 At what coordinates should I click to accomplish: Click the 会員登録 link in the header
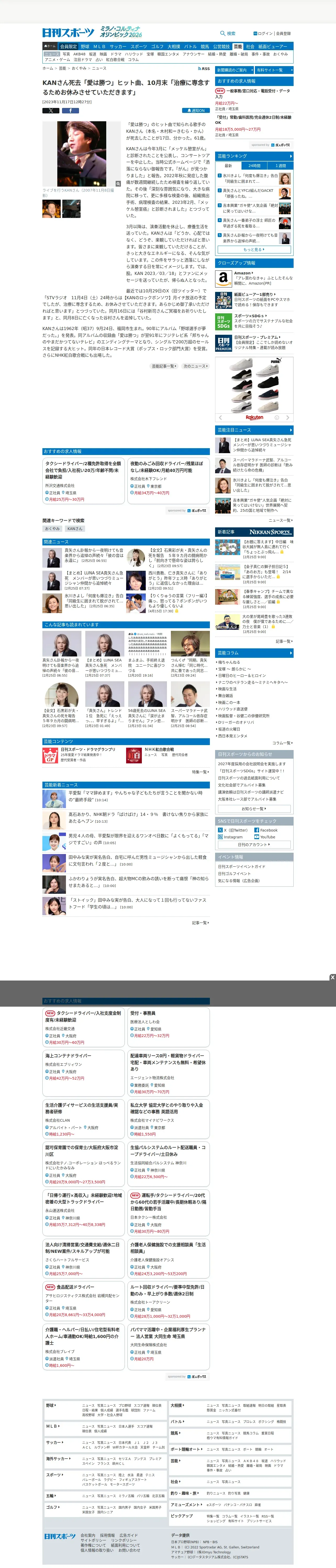point(284,33)
